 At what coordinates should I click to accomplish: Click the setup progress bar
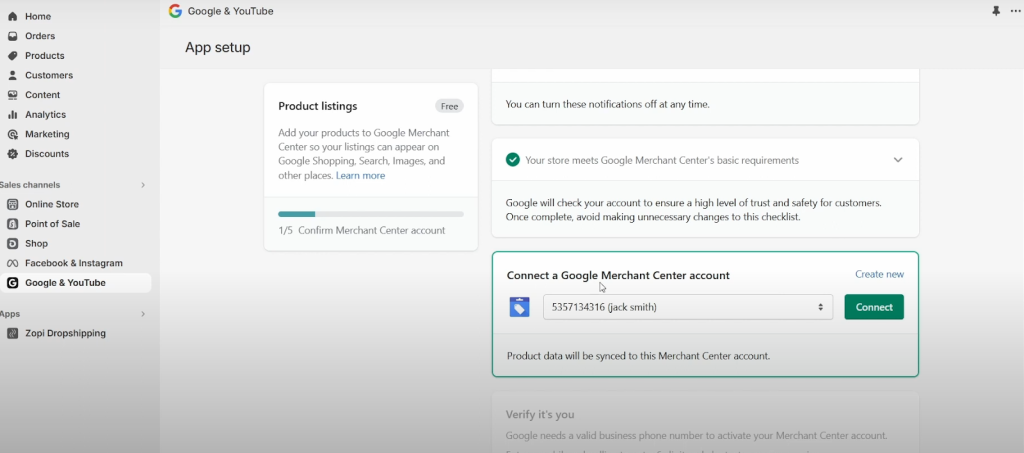pos(370,214)
